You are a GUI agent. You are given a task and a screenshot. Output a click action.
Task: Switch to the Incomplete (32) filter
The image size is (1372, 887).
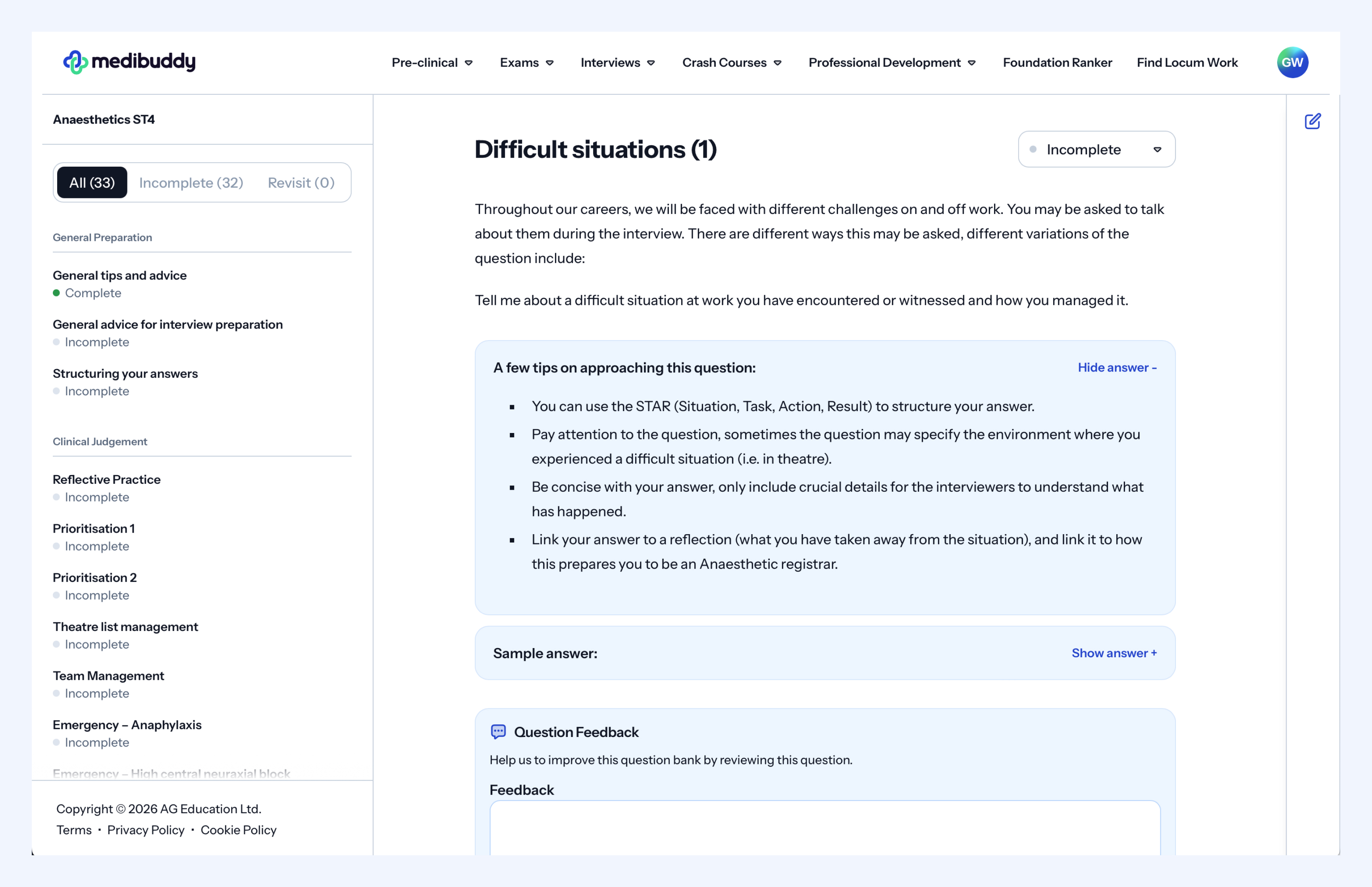pyautogui.click(x=191, y=183)
